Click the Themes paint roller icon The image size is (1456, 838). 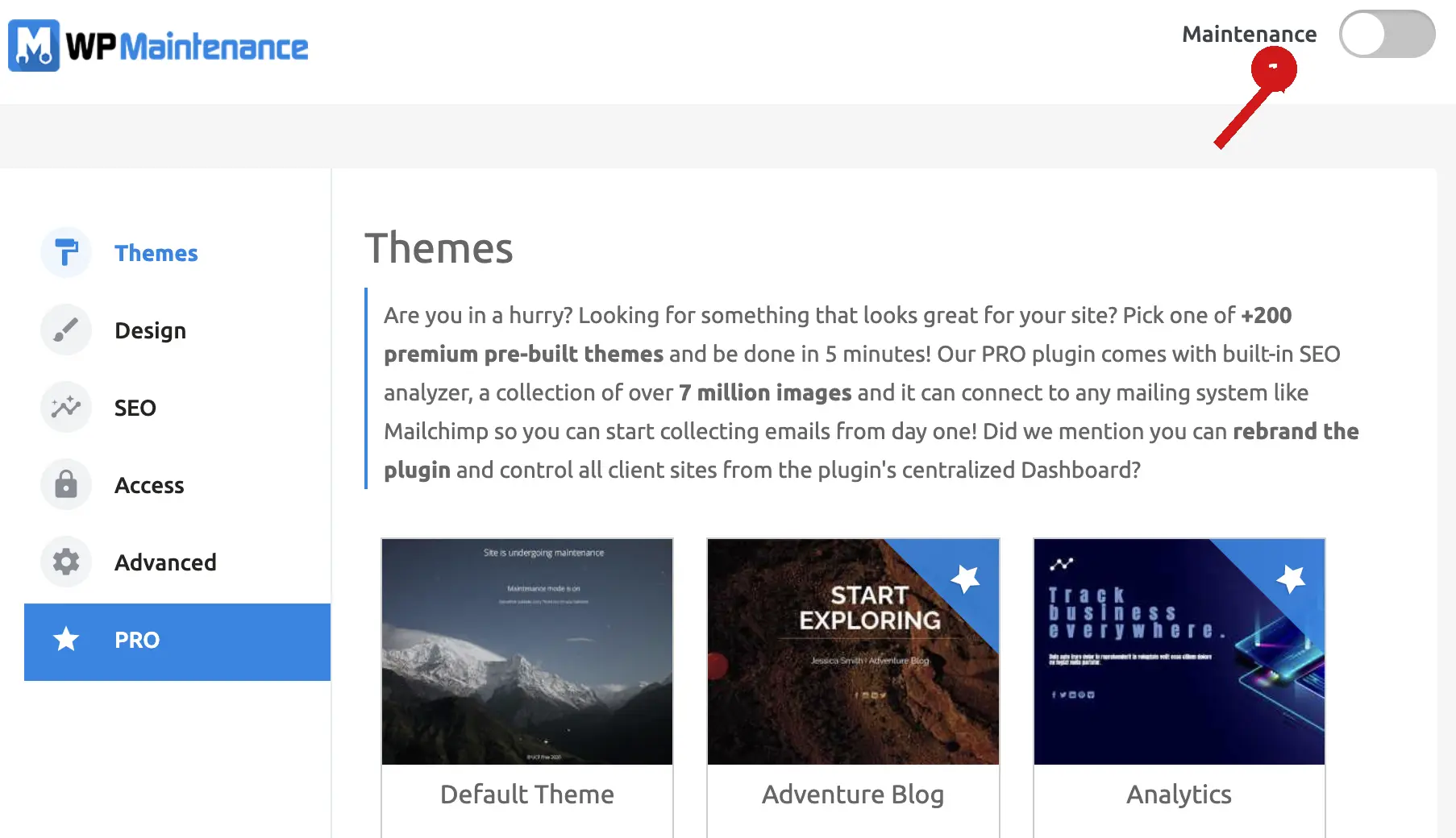point(66,252)
